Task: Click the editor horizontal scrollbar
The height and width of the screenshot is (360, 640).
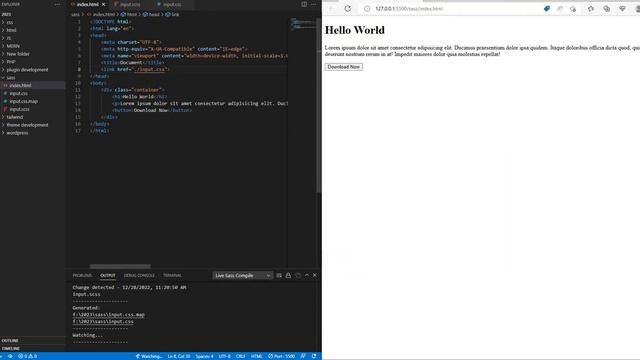Action: click(x=120, y=266)
